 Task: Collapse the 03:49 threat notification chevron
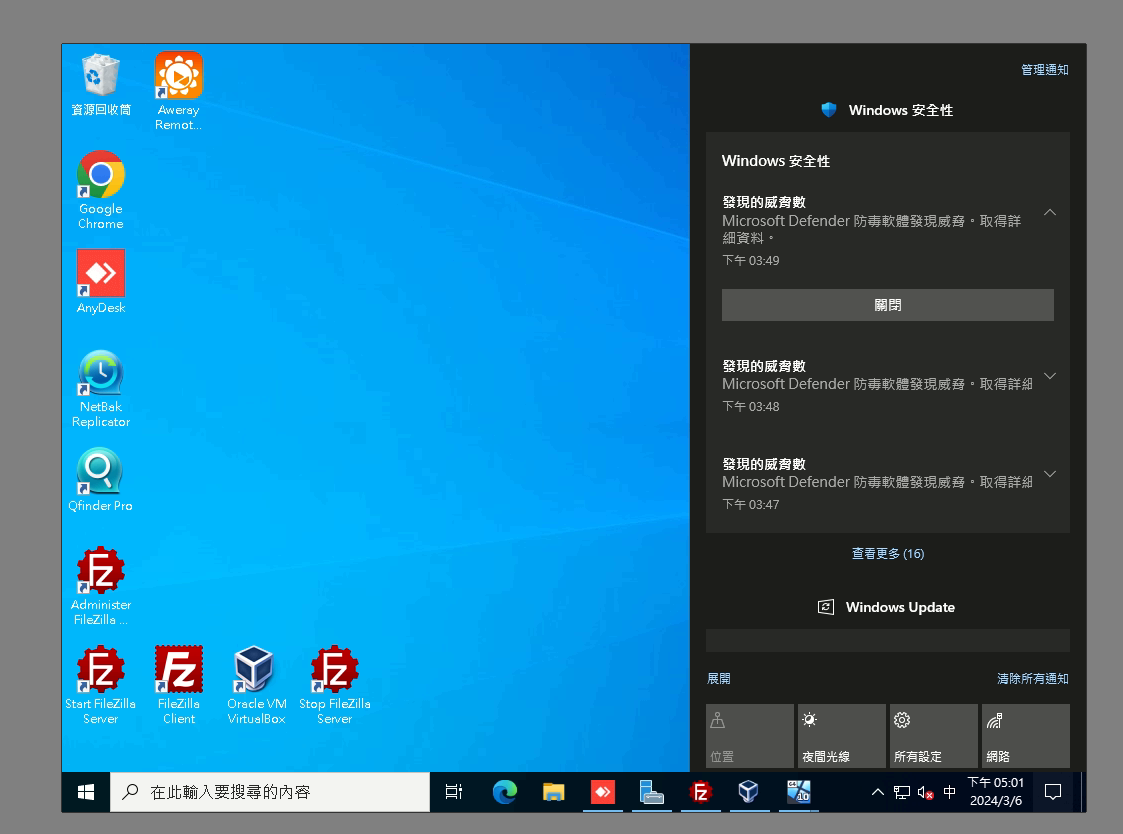coord(1049,212)
